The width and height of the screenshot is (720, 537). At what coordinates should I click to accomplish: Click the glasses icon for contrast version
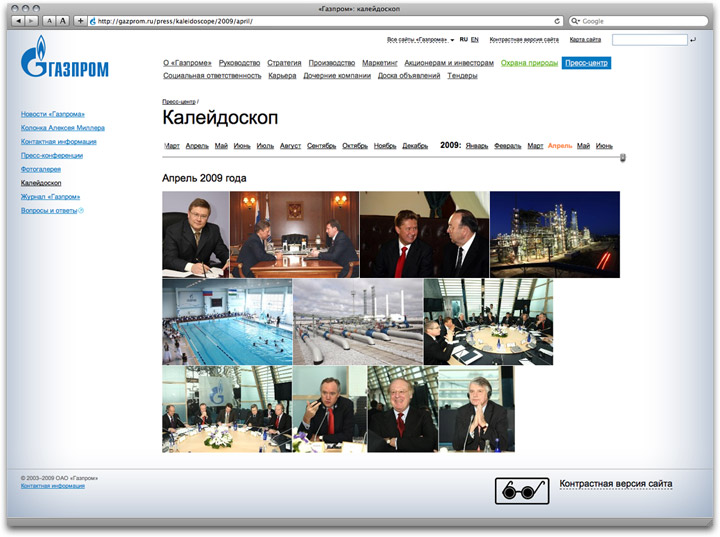[521, 490]
